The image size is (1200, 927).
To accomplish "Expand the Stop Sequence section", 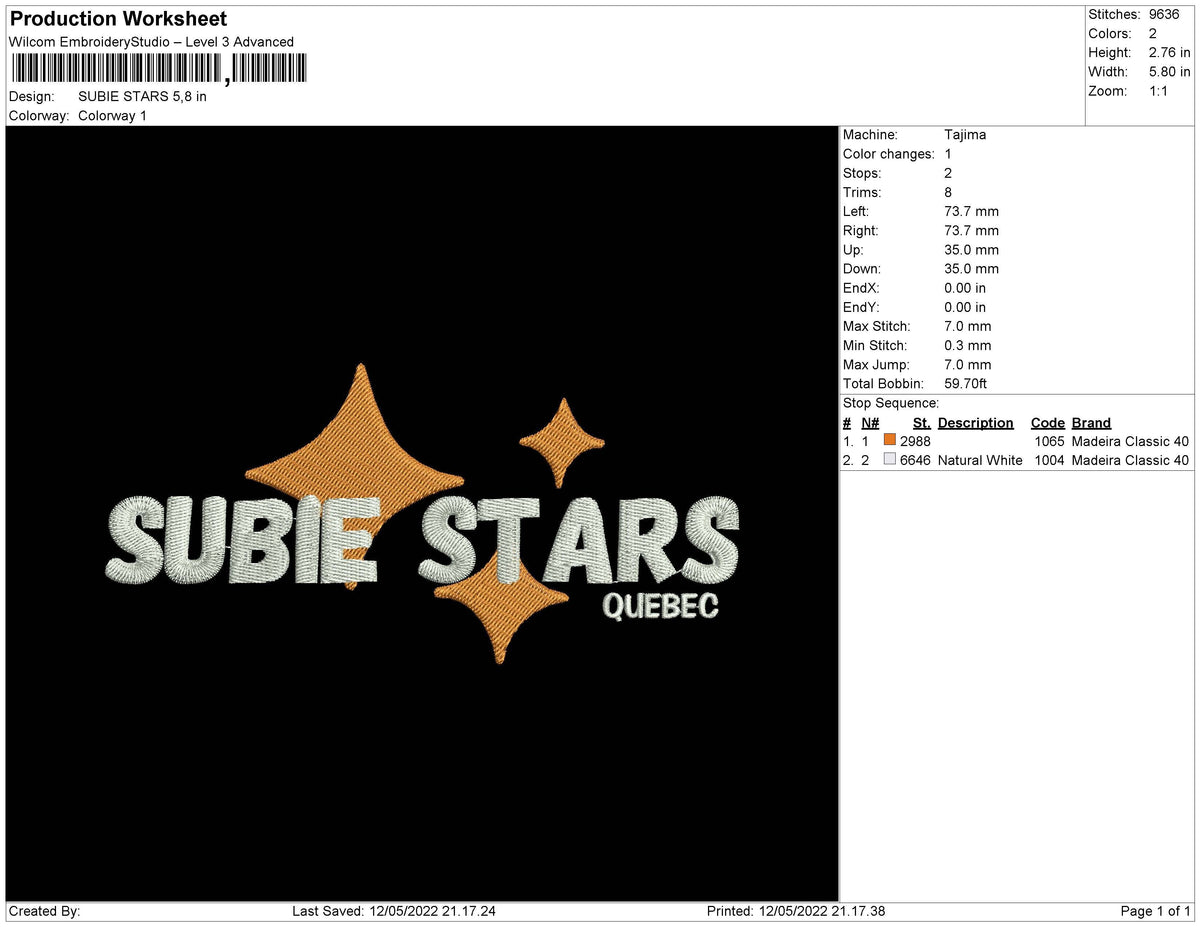I will 892,402.
